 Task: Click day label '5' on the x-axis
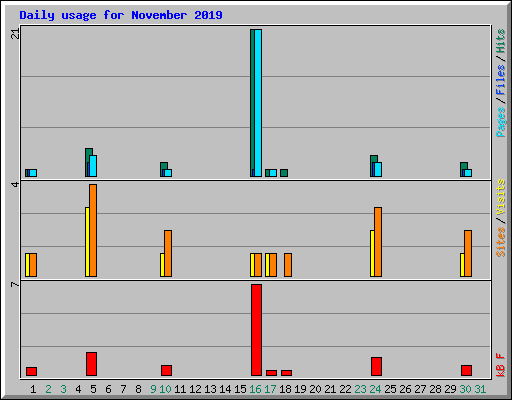tap(93, 389)
